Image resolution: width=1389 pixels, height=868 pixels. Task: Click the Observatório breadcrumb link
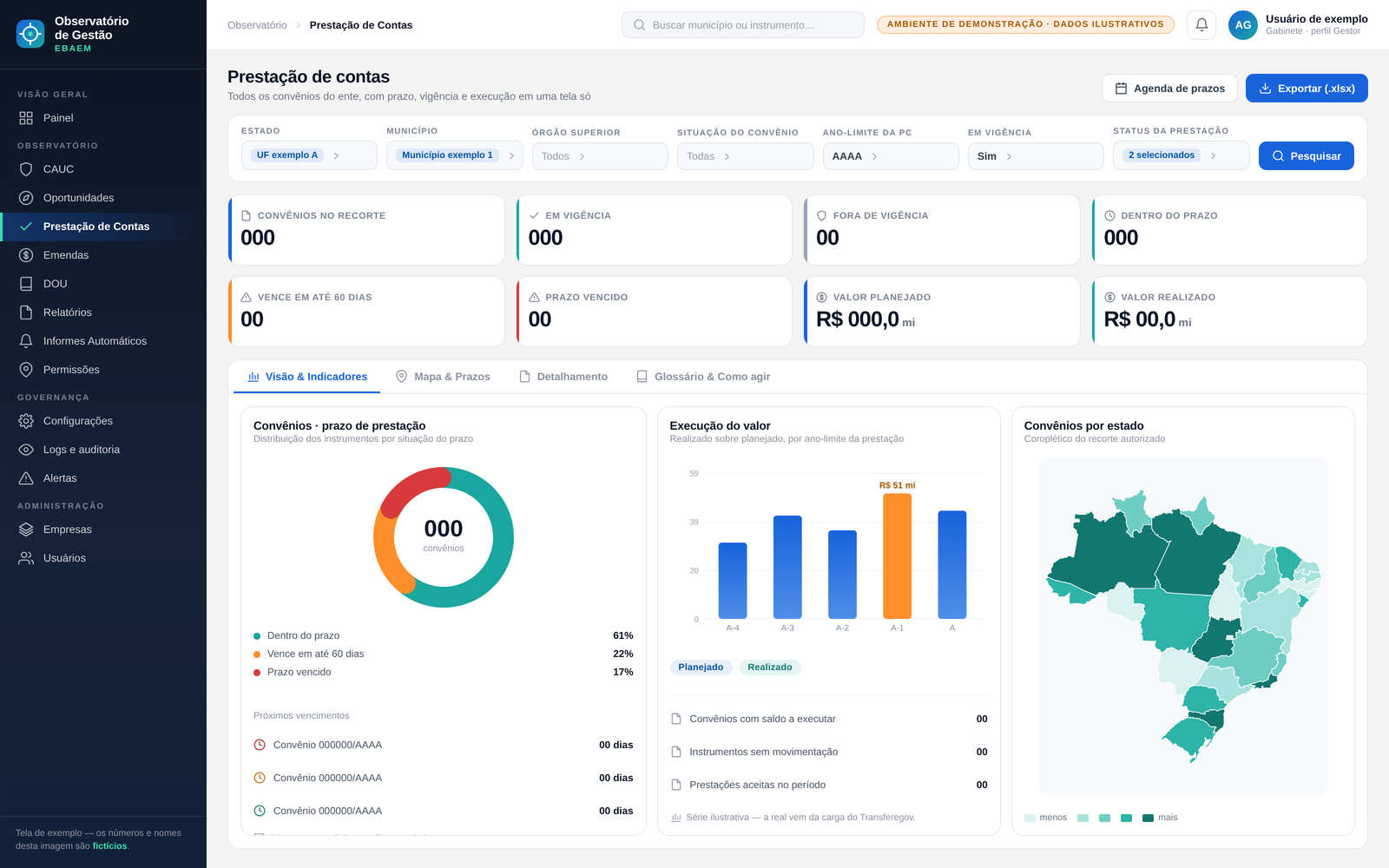257,25
